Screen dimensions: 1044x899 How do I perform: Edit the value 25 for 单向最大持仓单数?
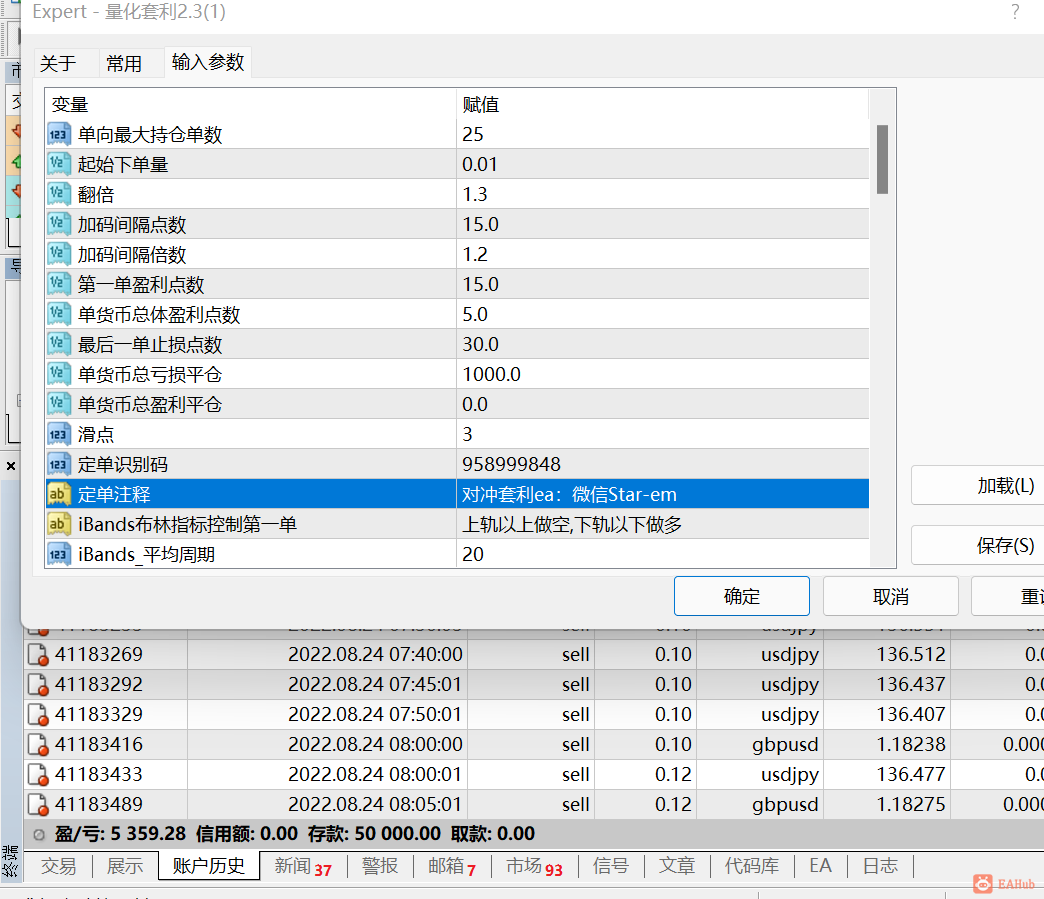662,135
